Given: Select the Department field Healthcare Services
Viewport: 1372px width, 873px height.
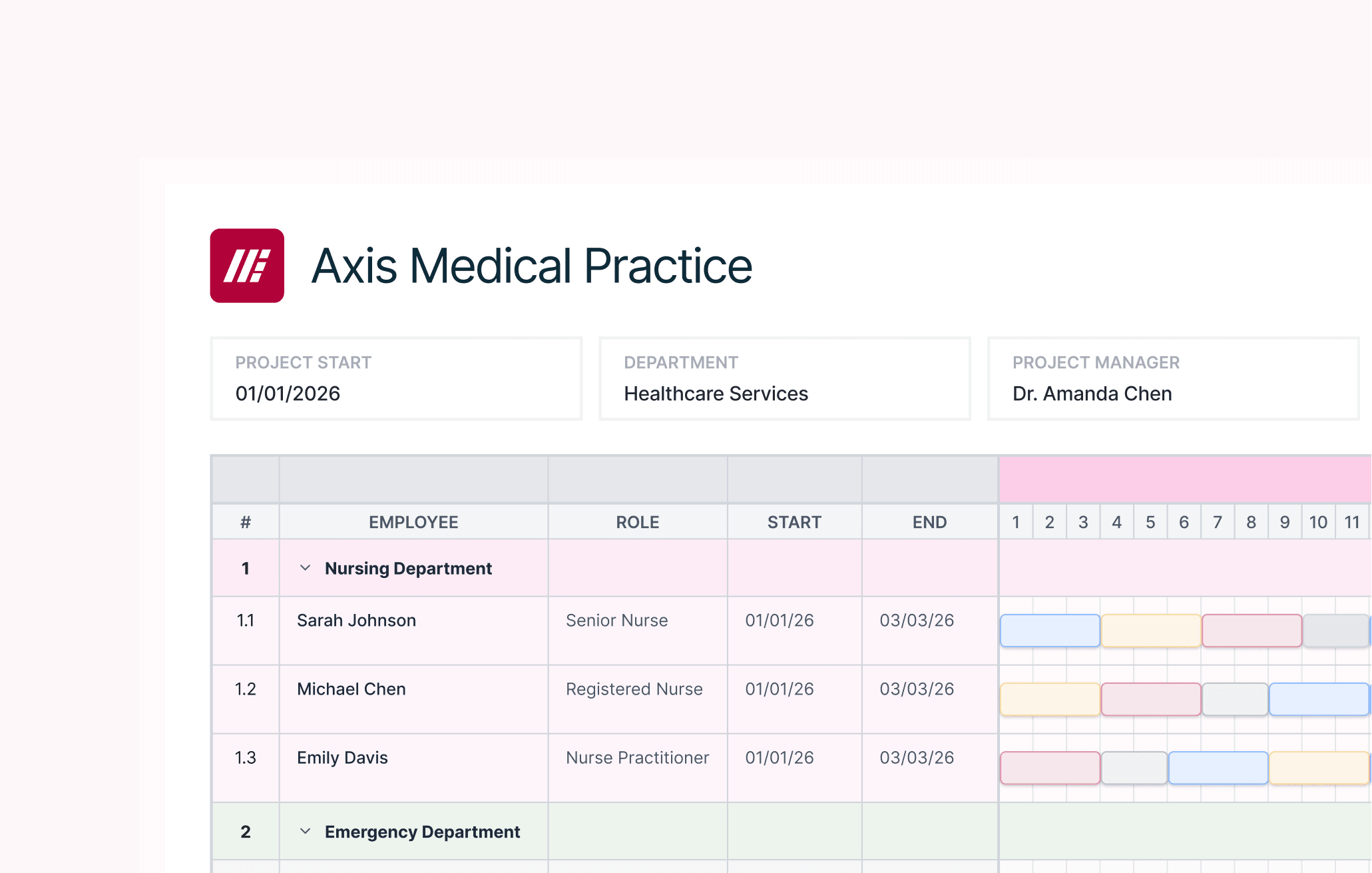Looking at the screenshot, I should pyautogui.click(x=716, y=394).
